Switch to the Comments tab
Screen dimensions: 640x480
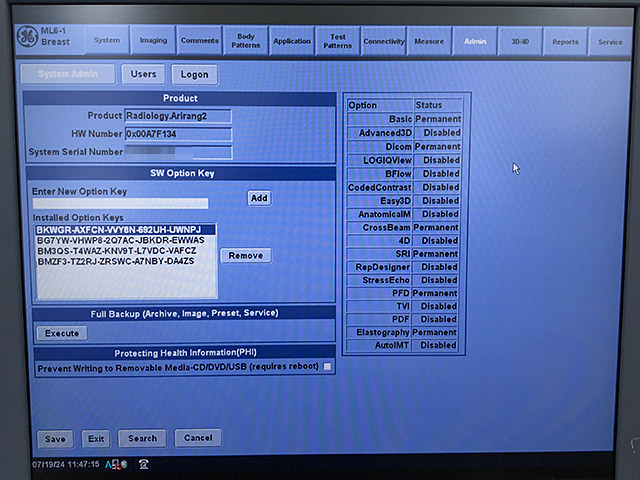point(200,40)
